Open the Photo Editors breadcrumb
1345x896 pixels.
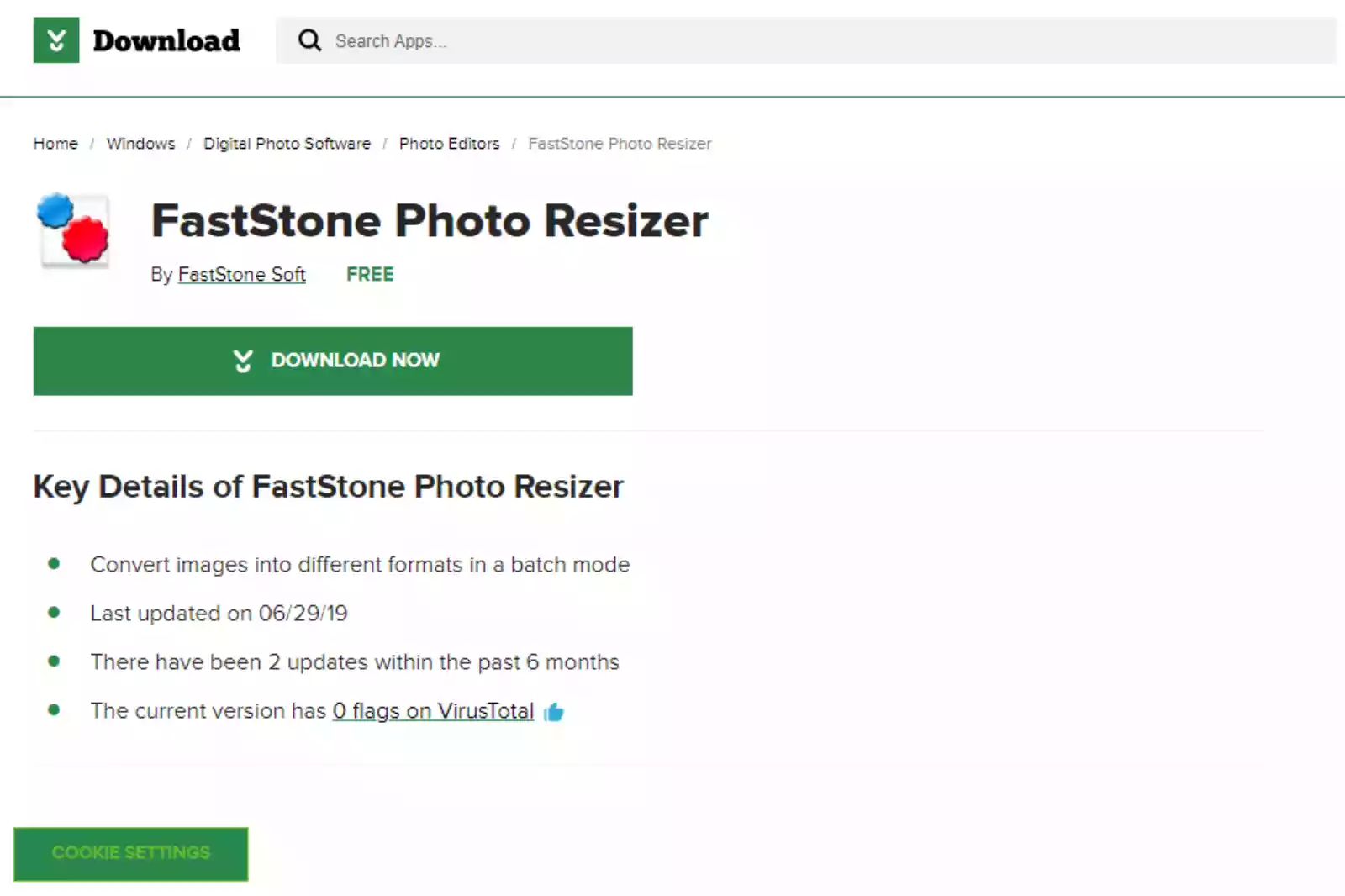(449, 144)
